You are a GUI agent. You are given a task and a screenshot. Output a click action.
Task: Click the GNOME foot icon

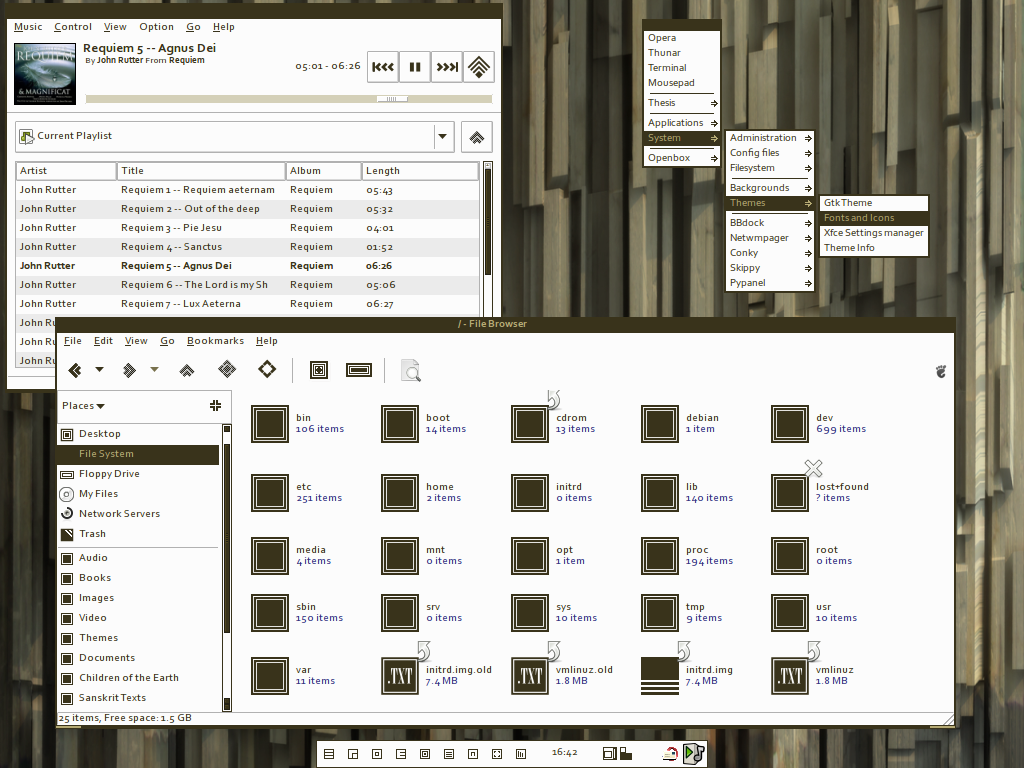940,371
